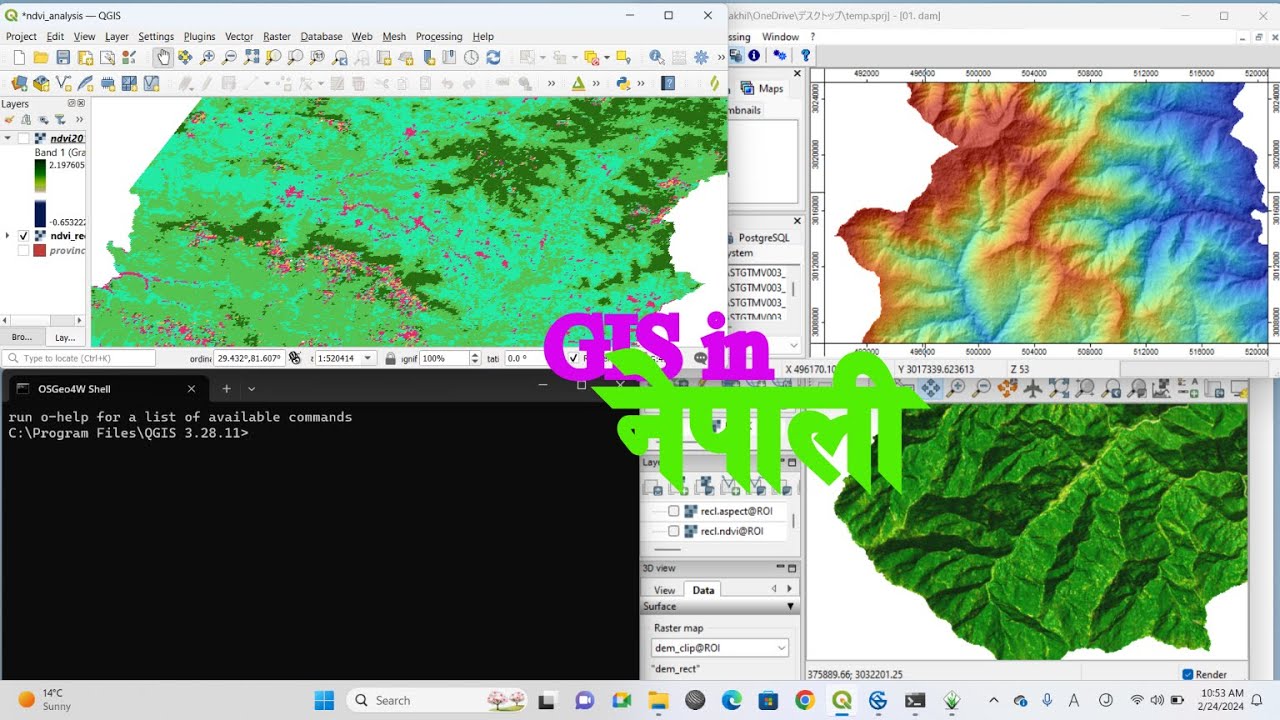Select the Zoom Out magnifier in QGIS
Image resolution: width=1280 pixels, height=720 pixels.
229,58
